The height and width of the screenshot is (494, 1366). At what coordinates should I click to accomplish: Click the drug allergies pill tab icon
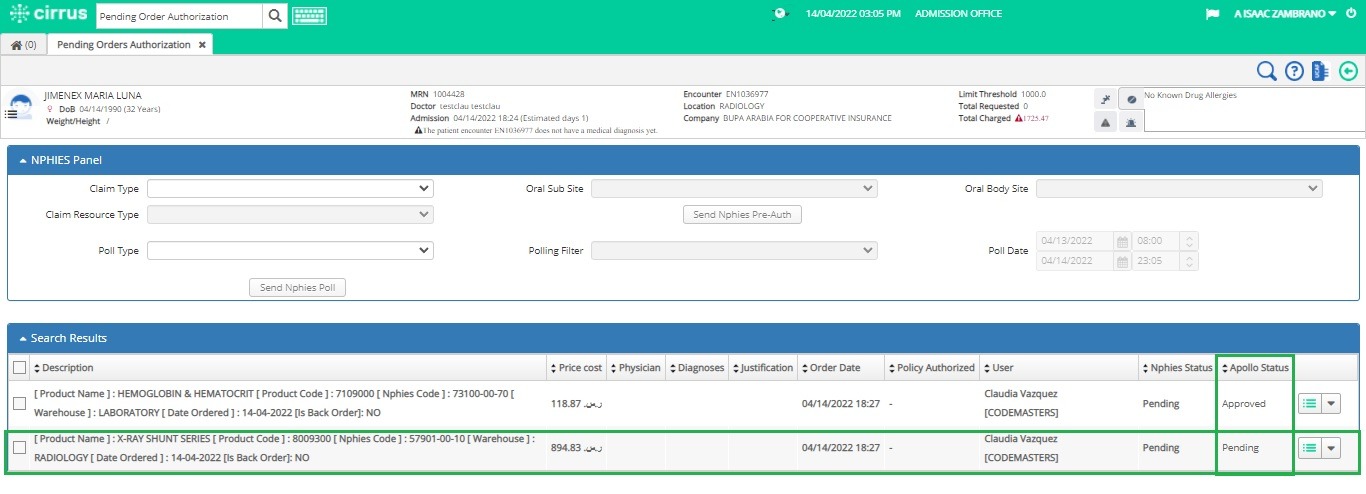tap(1131, 99)
